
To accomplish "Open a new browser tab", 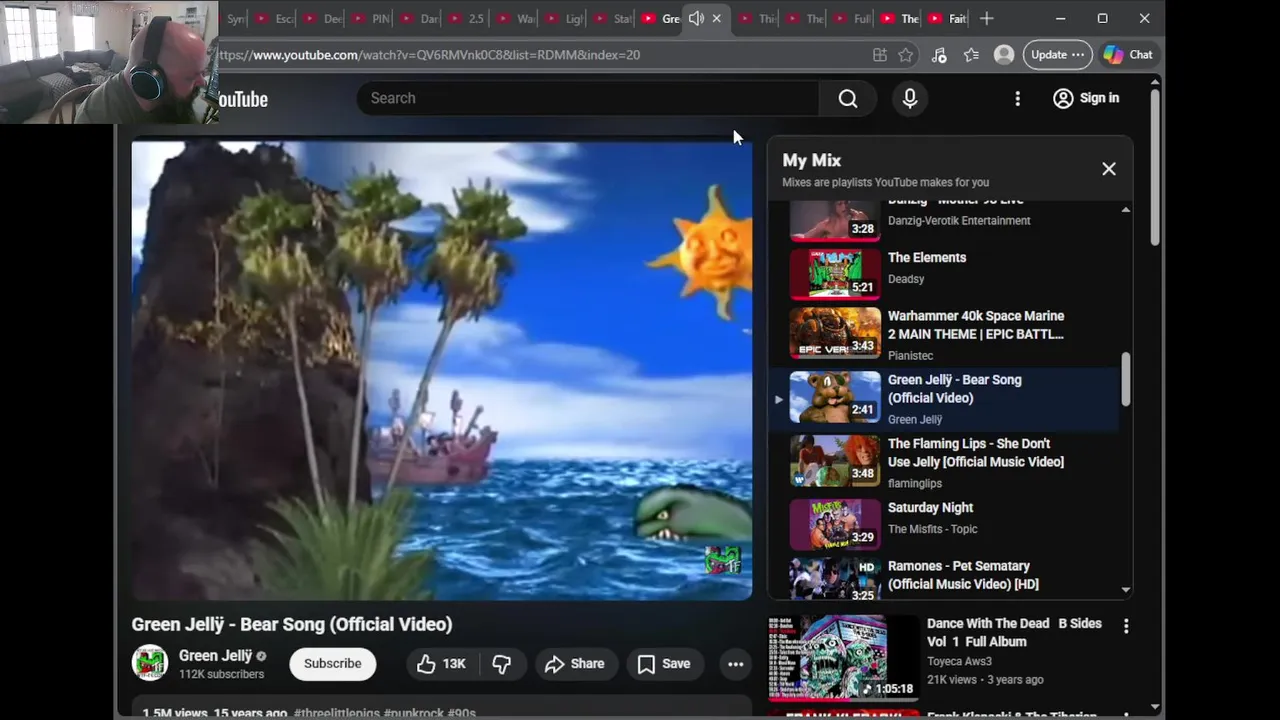I will click(986, 18).
